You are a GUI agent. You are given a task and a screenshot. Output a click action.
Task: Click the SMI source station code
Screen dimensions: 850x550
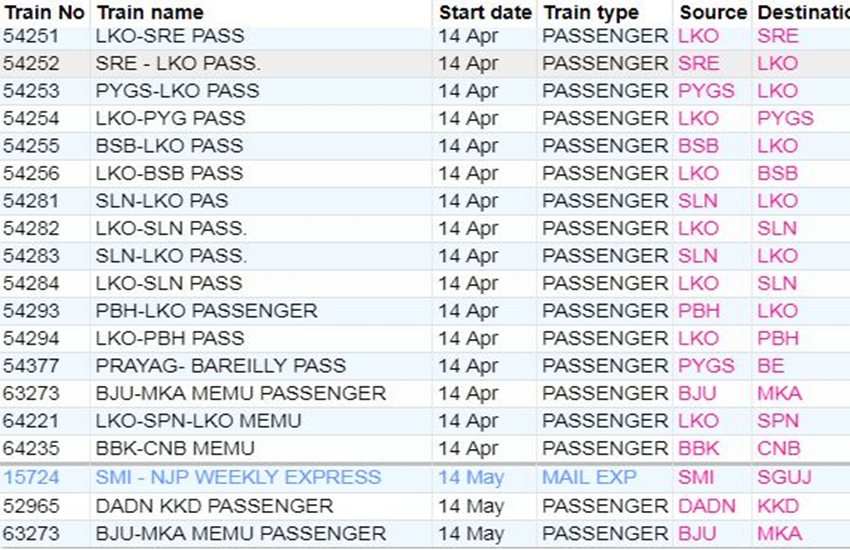click(696, 478)
